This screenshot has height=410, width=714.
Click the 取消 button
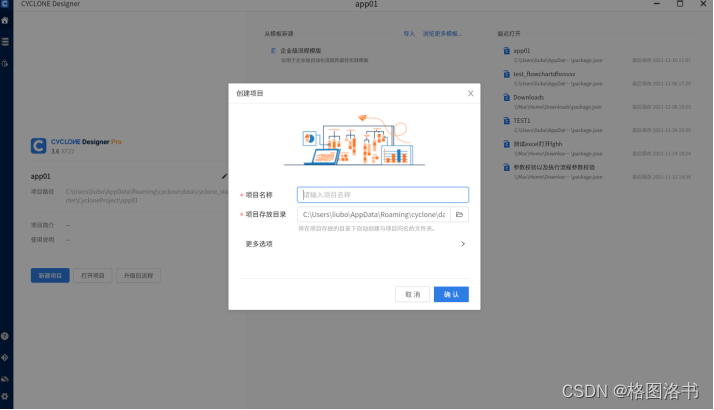tap(413, 294)
